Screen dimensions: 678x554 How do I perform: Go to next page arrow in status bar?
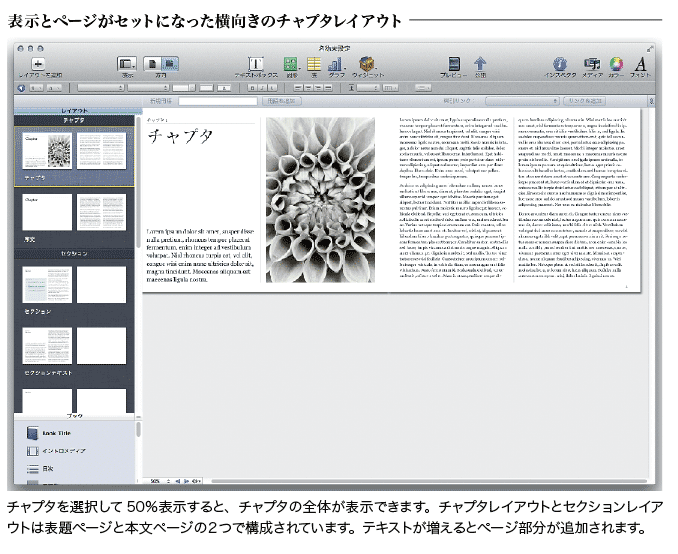click(186, 481)
